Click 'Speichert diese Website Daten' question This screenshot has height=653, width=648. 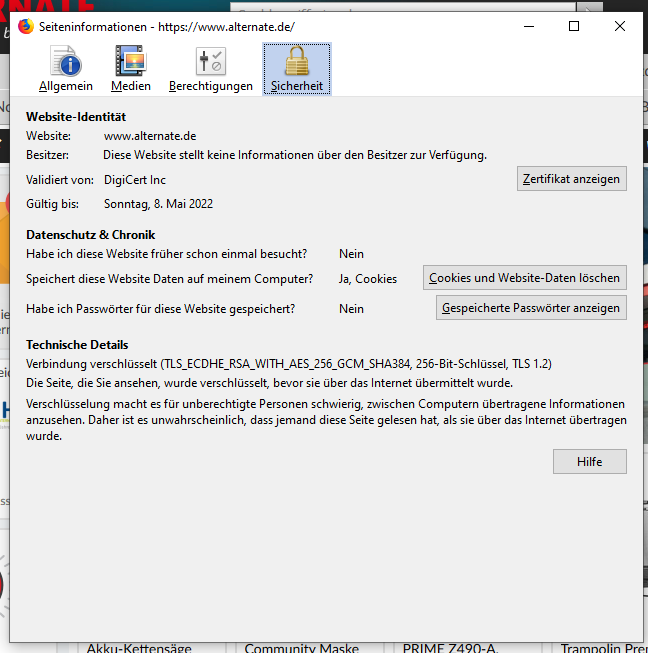coord(169,279)
